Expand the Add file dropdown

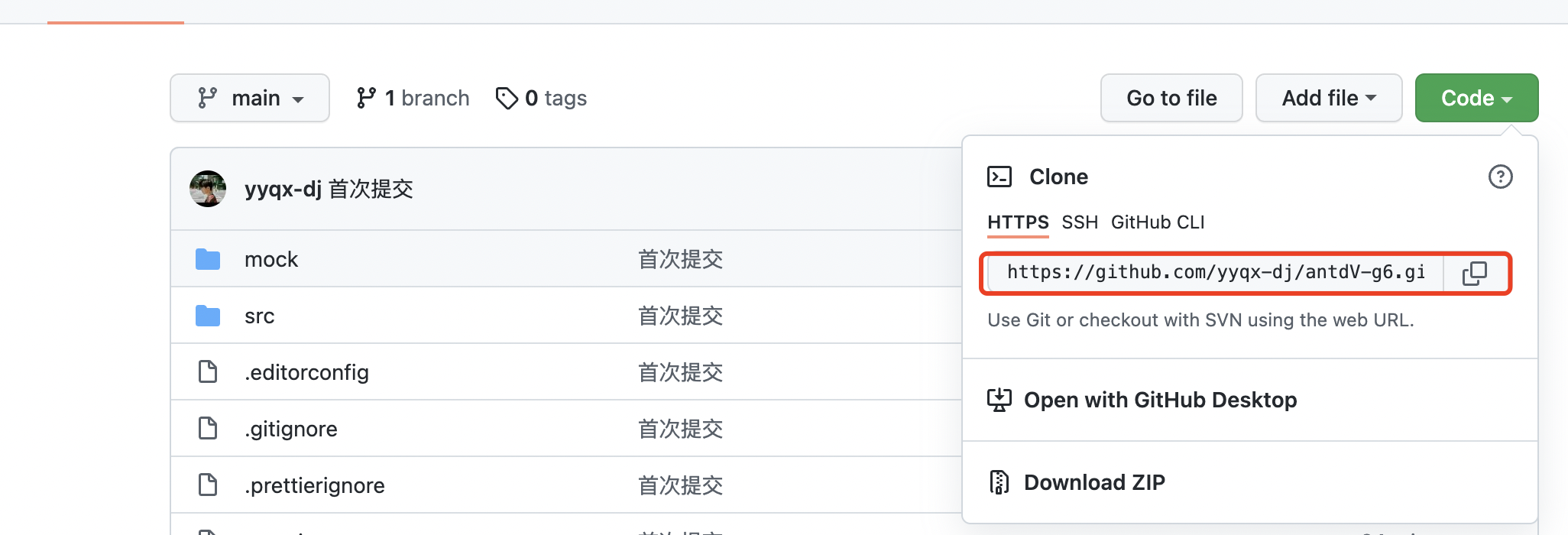tap(1329, 98)
